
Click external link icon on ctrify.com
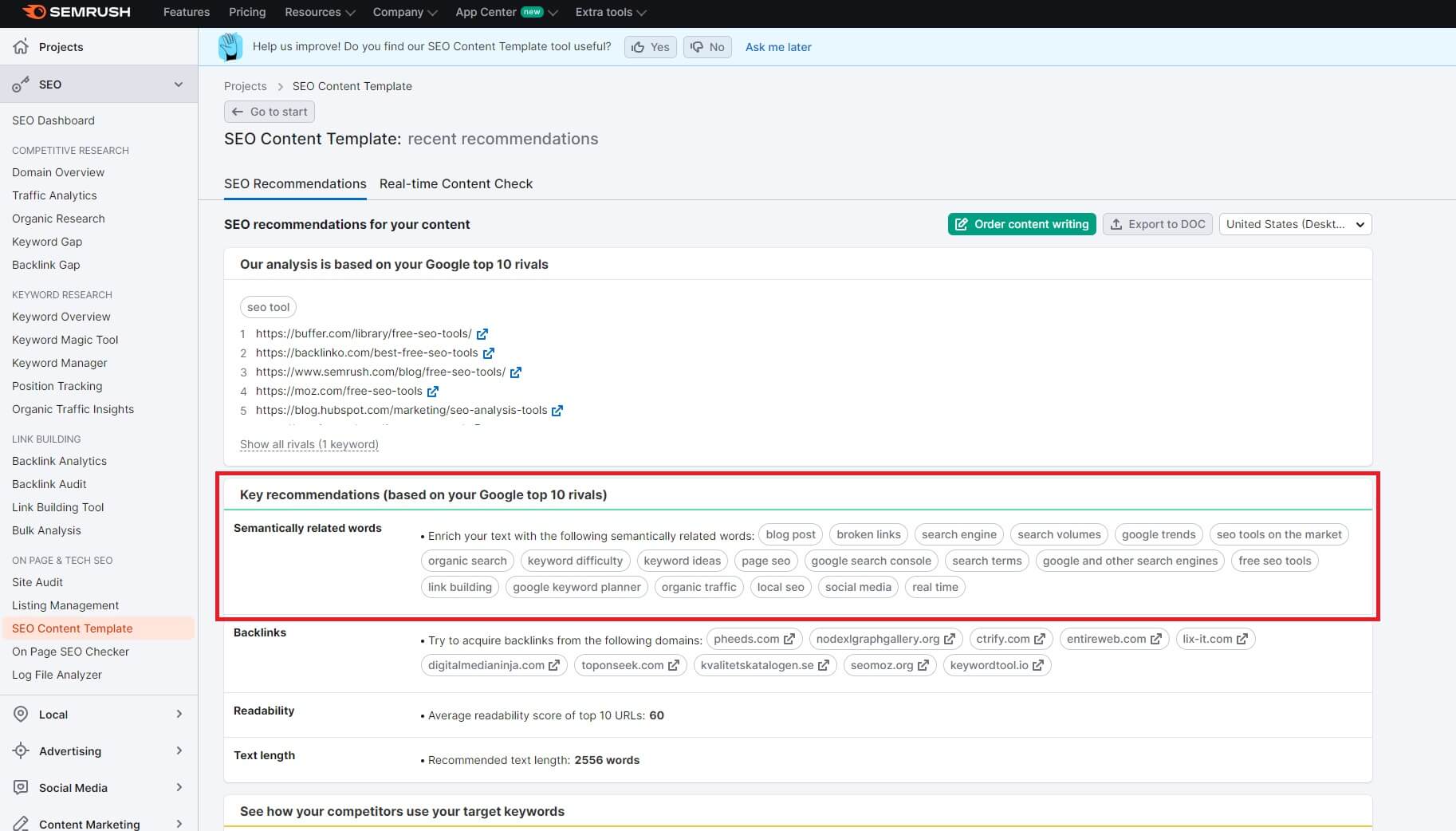click(1040, 639)
